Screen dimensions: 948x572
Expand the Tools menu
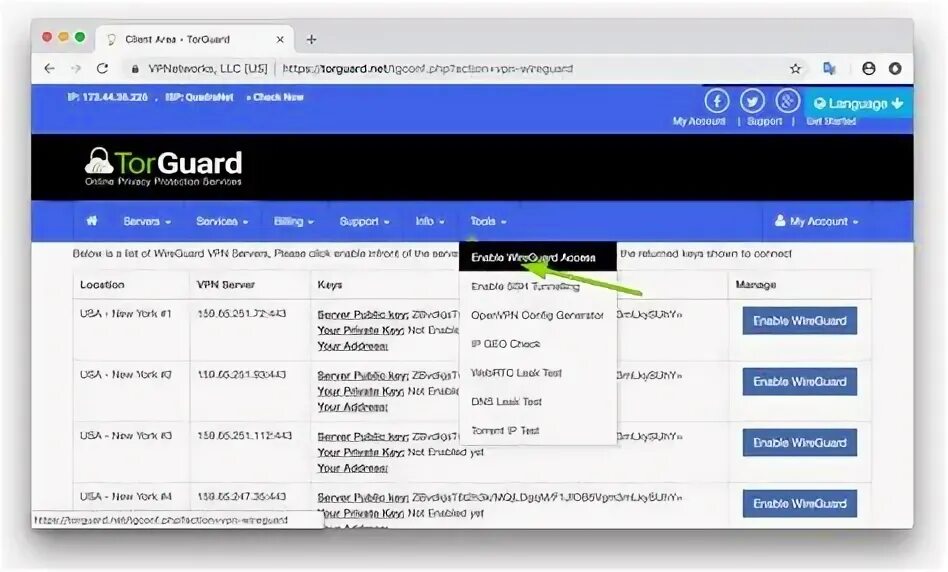tap(489, 221)
